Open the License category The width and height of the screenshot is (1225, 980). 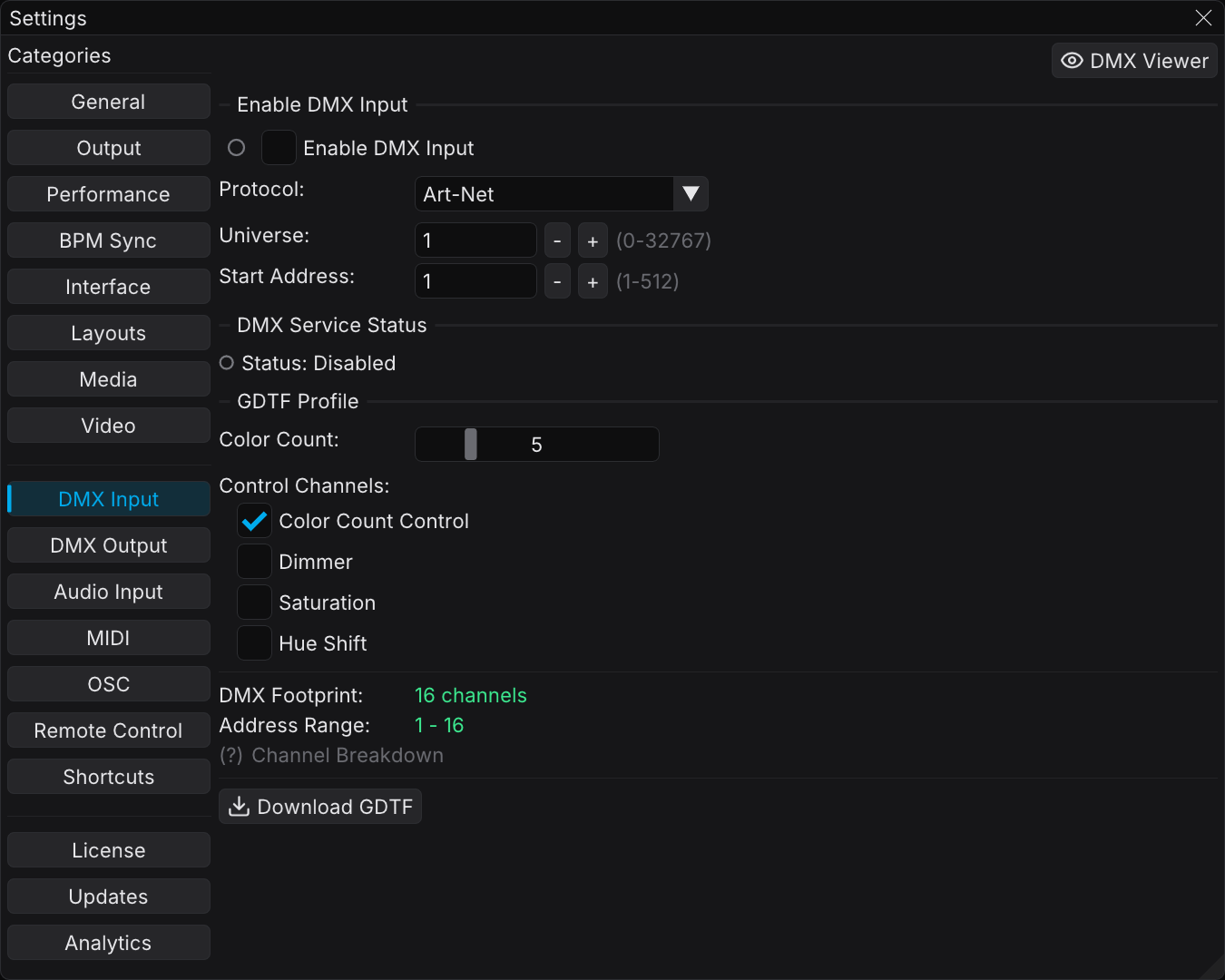coord(109,850)
